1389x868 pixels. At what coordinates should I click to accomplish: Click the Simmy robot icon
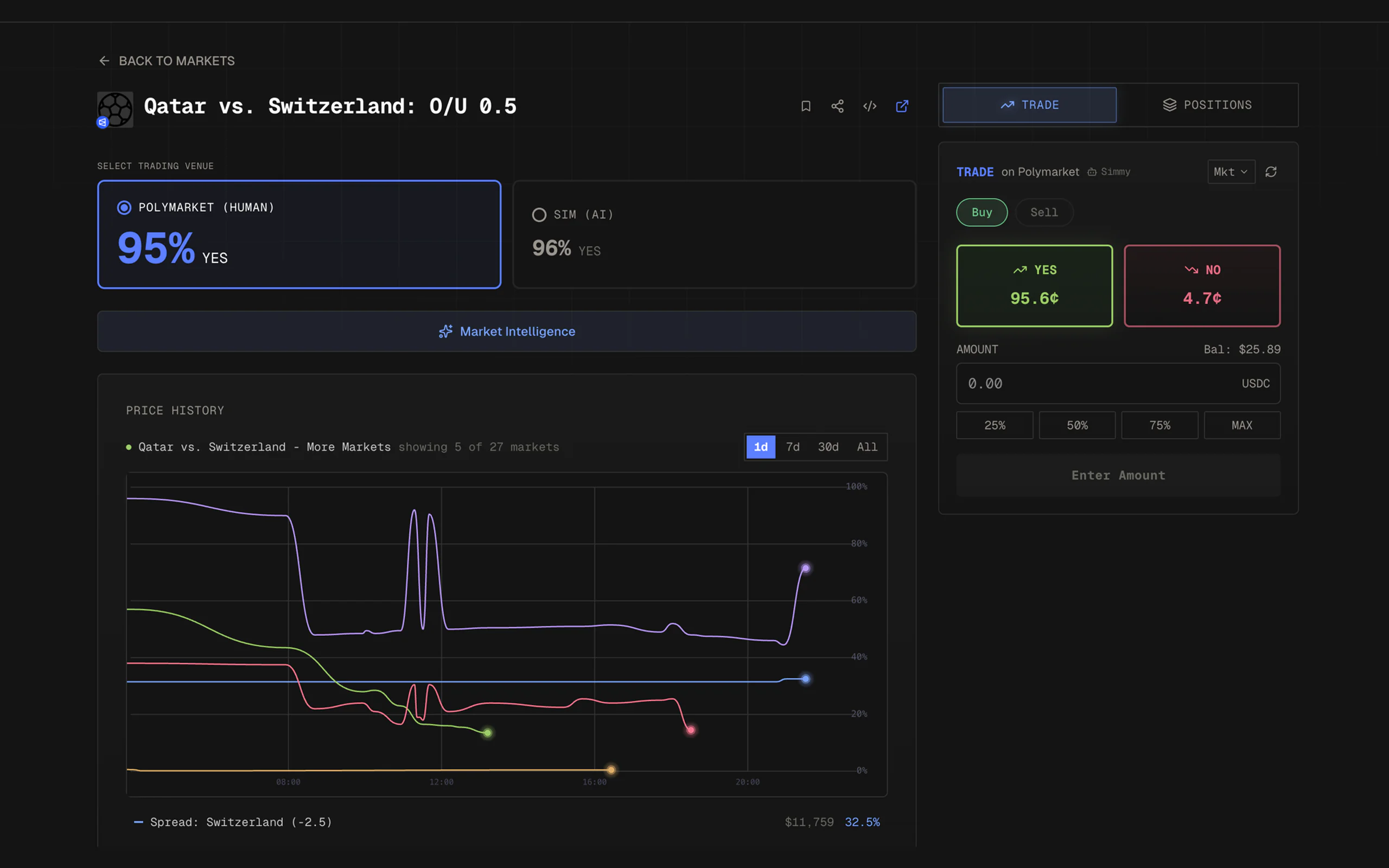1092,171
